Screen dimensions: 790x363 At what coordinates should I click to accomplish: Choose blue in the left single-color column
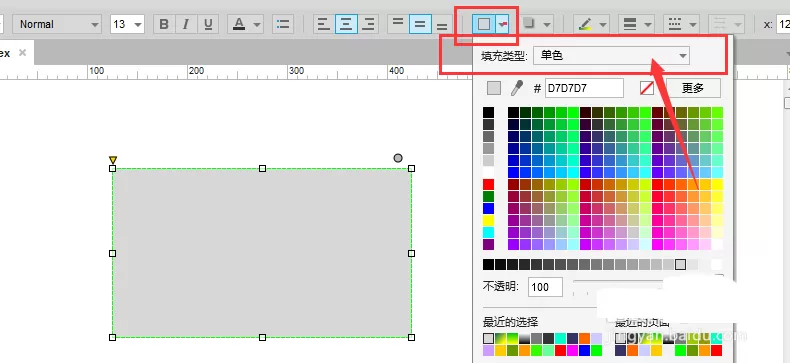(x=488, y=209)
